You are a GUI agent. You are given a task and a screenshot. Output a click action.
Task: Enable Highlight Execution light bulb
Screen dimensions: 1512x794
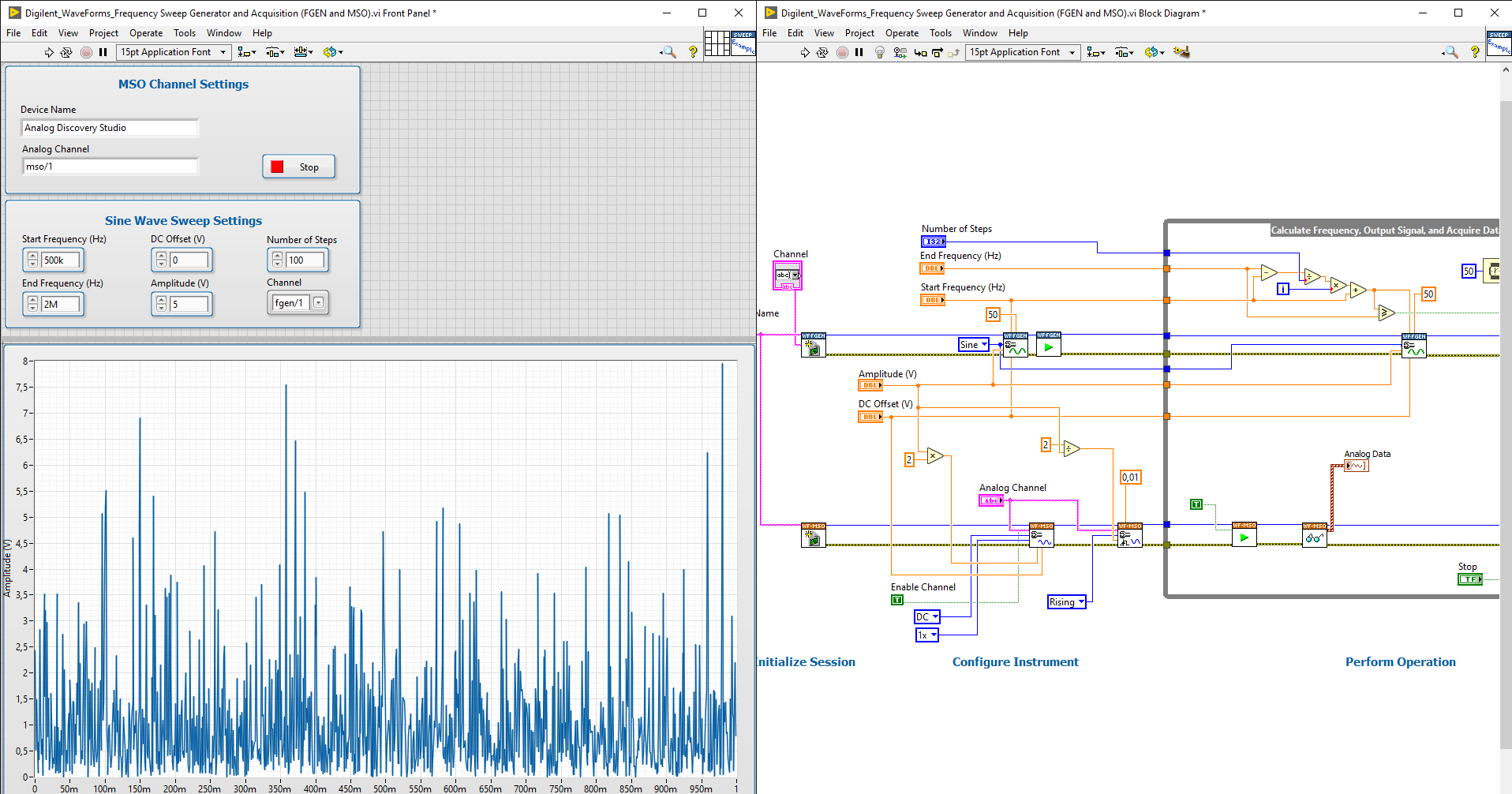[x=879, y=52]
